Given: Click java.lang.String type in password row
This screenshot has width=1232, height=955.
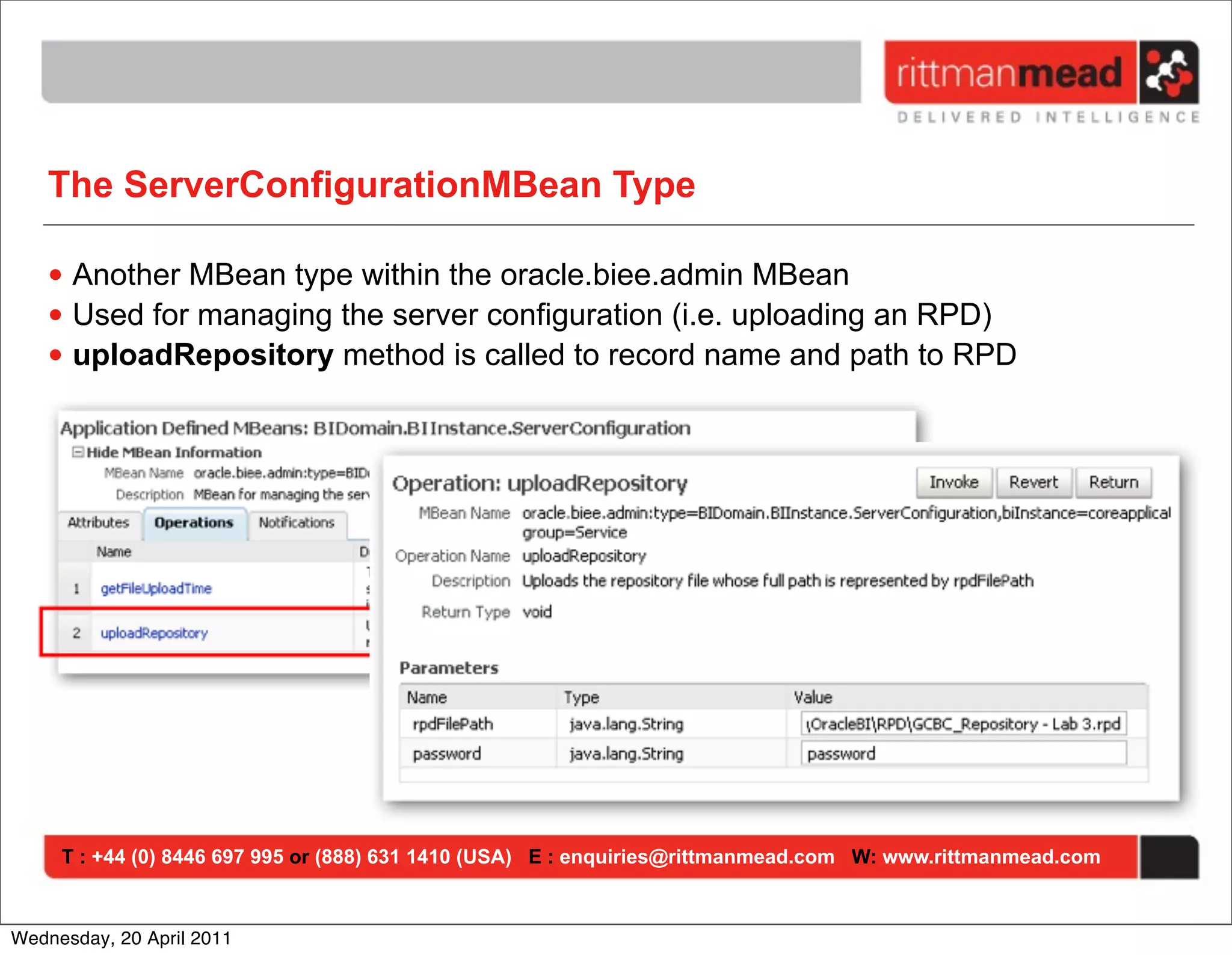Looking at the screenshot, I should click(x=626, y=754).
